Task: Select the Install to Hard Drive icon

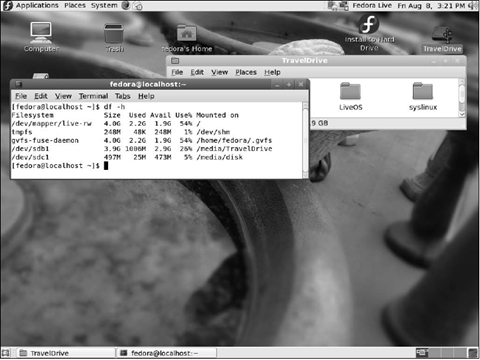Action: click(x=369, y=33)
